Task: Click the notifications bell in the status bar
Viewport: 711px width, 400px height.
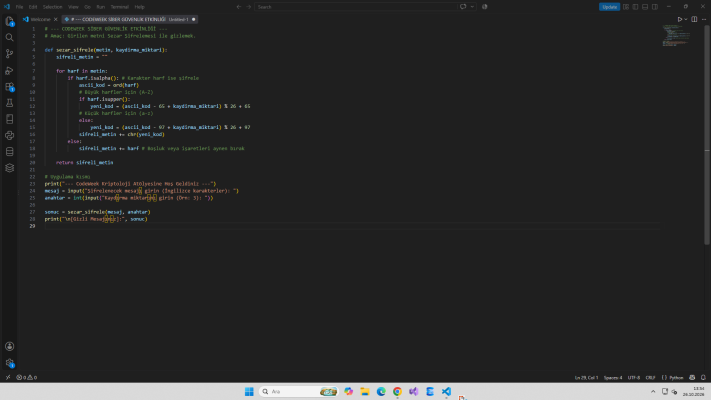Action: (703, 377)
